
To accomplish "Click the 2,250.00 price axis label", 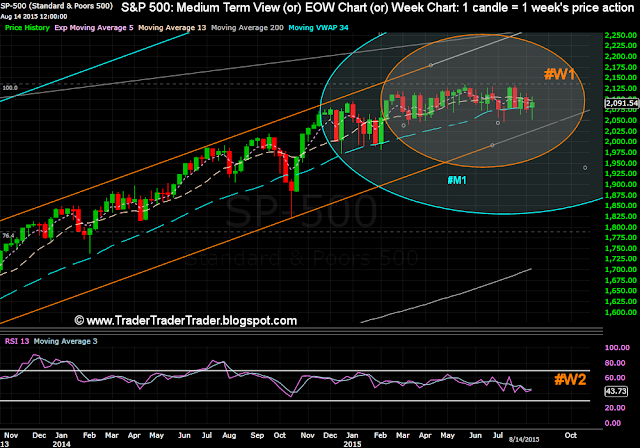I will click(621, 35).
